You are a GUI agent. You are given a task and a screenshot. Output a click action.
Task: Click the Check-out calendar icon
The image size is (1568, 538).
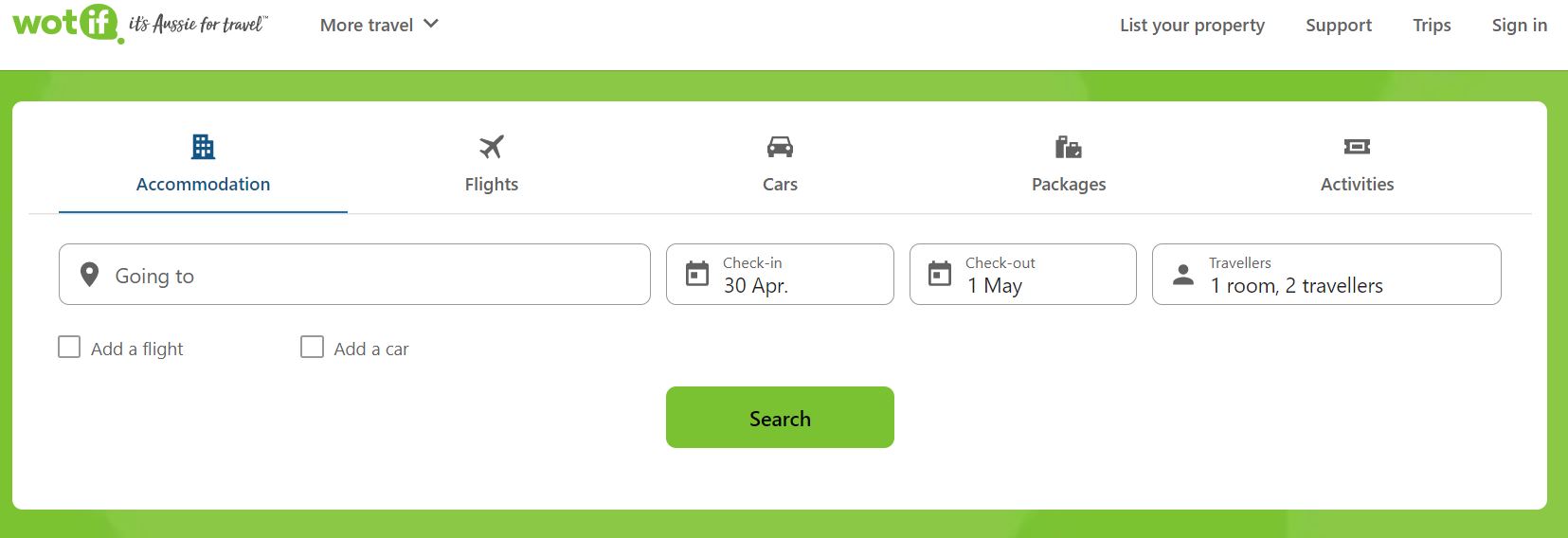pos(940,274)
